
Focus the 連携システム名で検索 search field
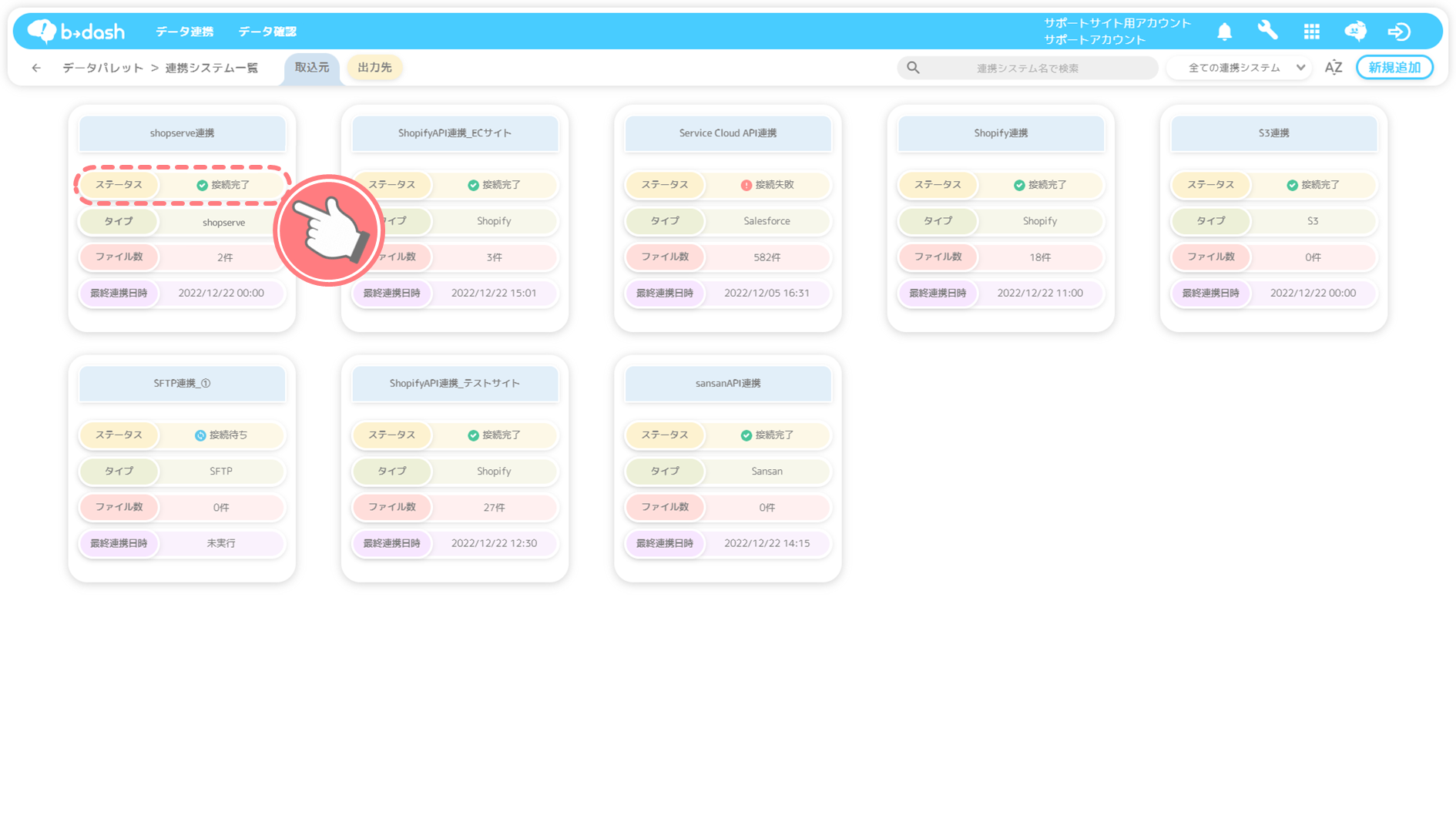click(x=1028, y=68)
